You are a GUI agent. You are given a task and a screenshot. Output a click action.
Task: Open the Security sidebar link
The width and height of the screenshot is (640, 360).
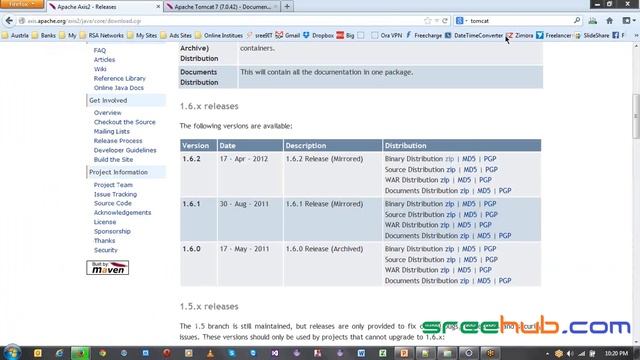[106, 250]
